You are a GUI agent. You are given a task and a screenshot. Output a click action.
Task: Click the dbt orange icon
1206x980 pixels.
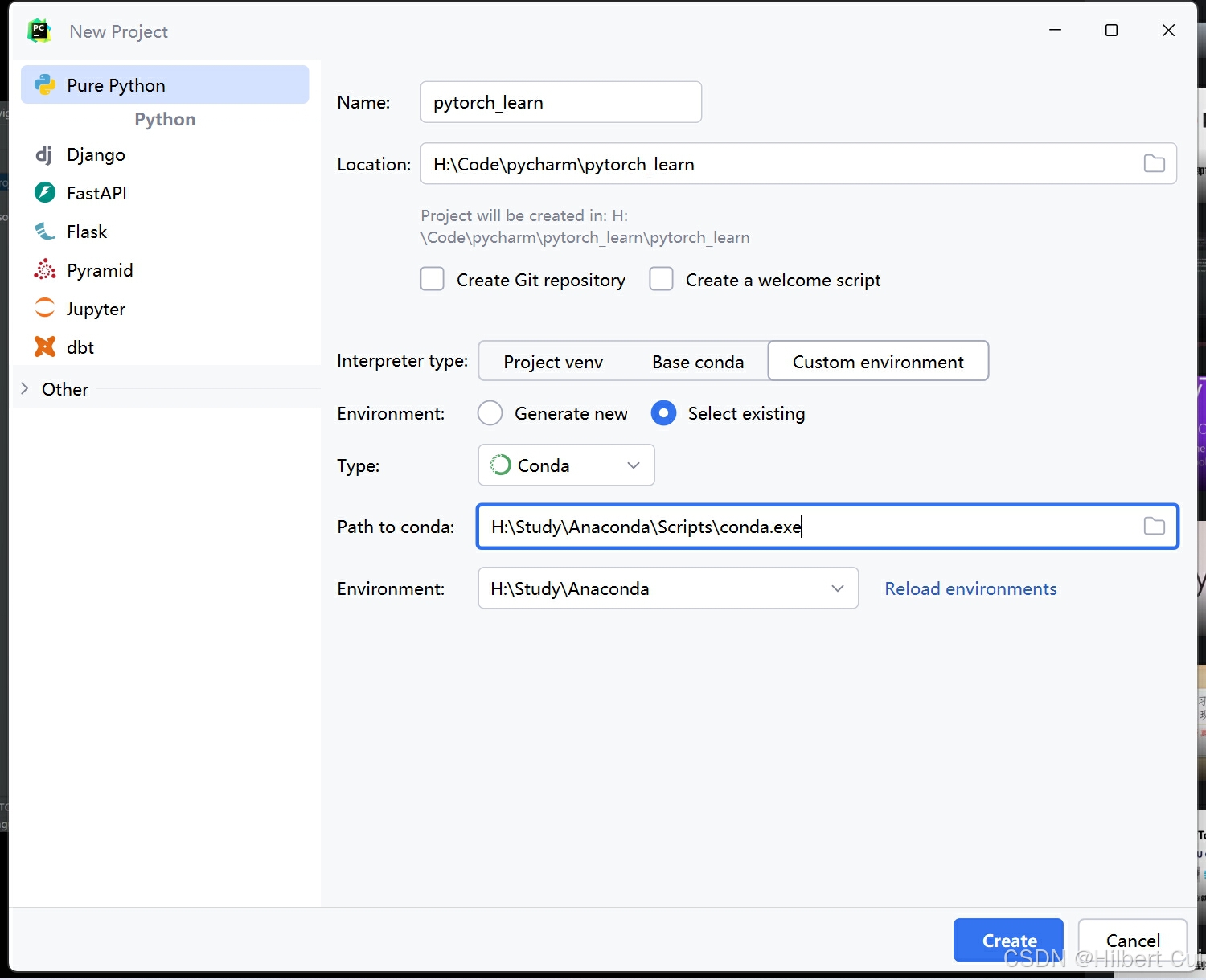(45, 346)
